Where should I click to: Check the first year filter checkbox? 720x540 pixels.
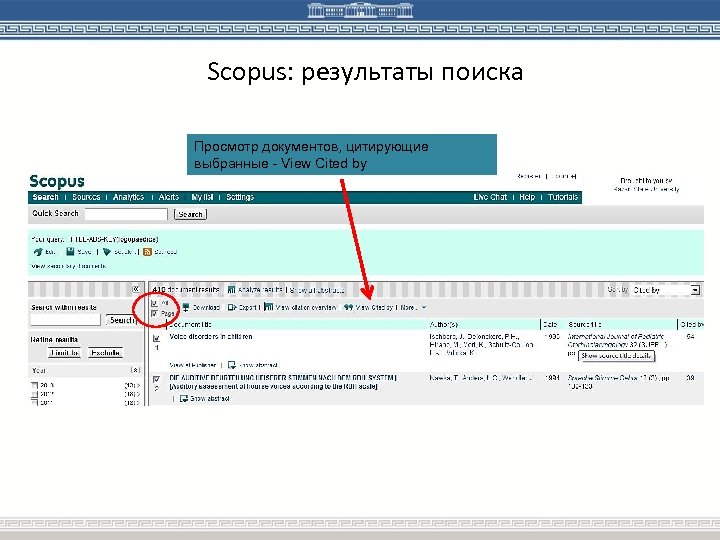pos(34,386)
